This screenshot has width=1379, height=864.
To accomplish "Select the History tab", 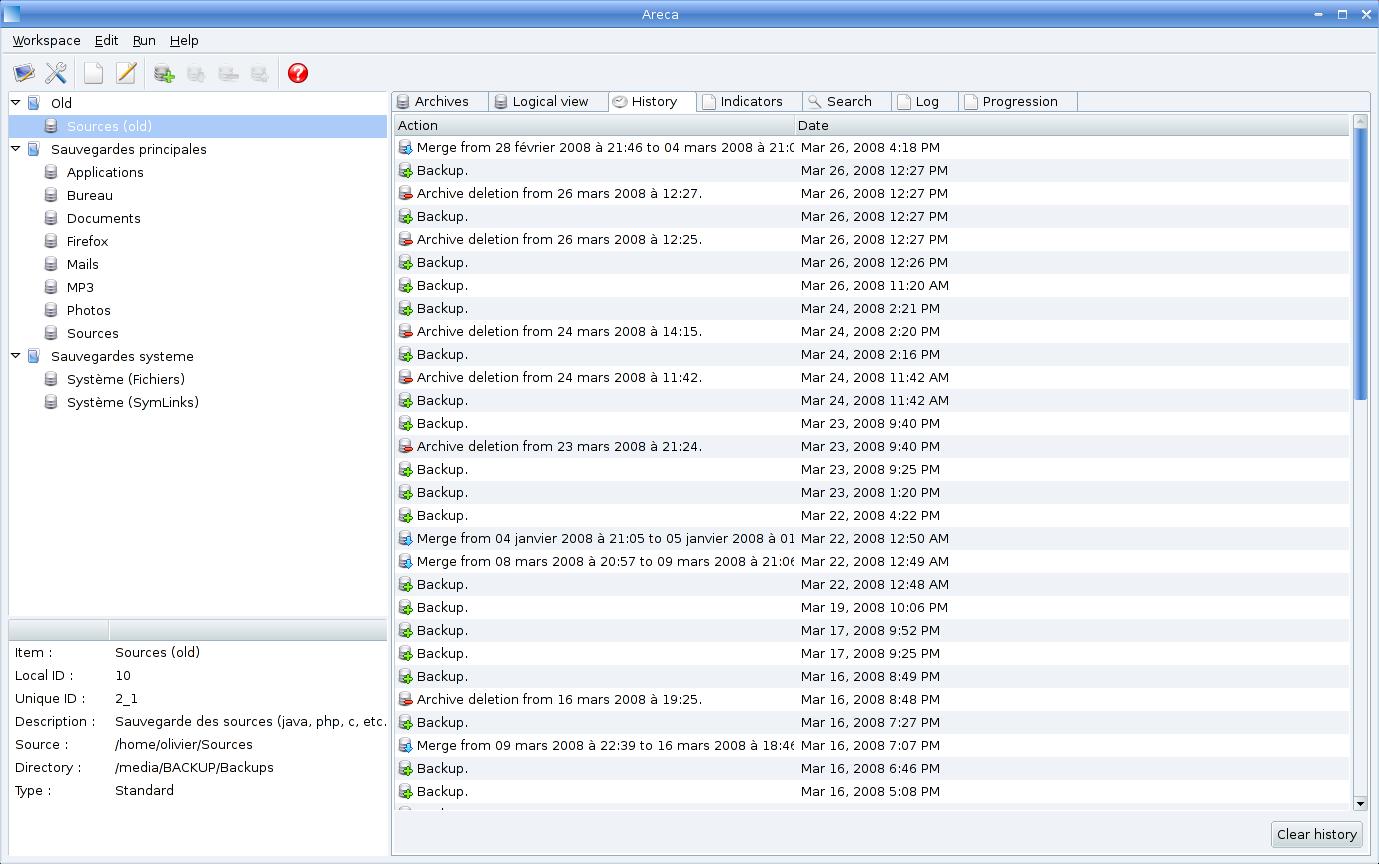I will point(652,101).
